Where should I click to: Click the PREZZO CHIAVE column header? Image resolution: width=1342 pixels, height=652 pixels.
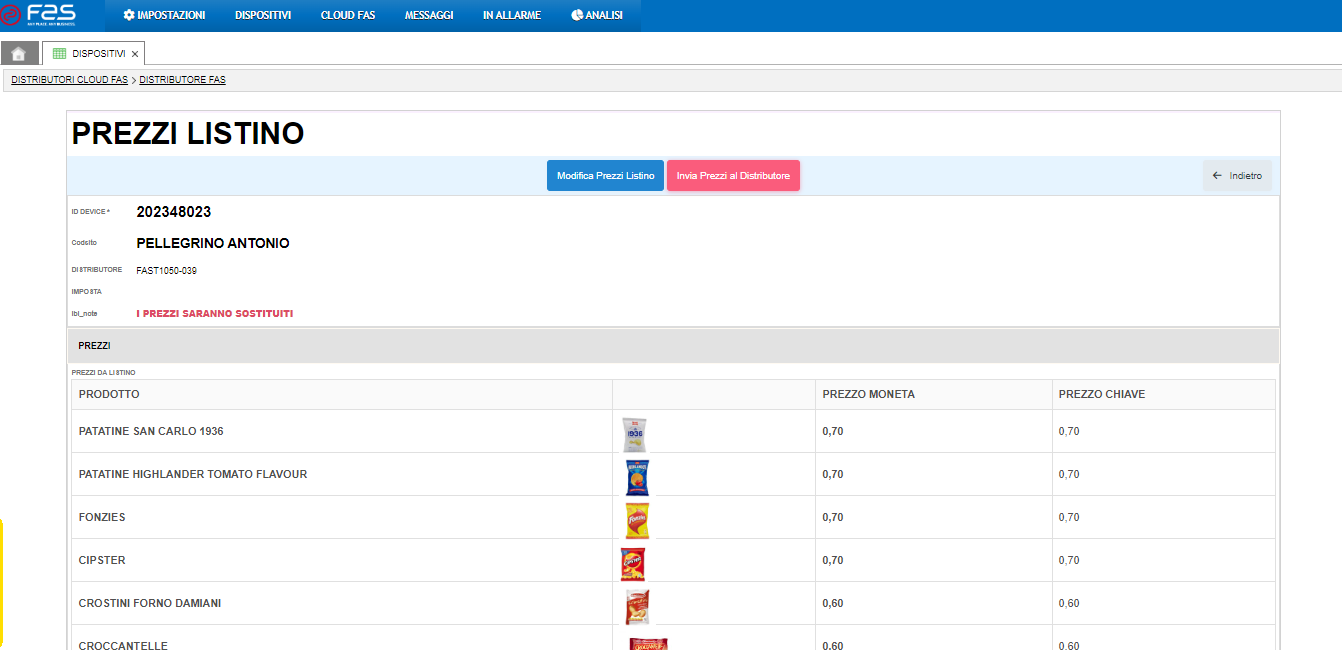1102,394
